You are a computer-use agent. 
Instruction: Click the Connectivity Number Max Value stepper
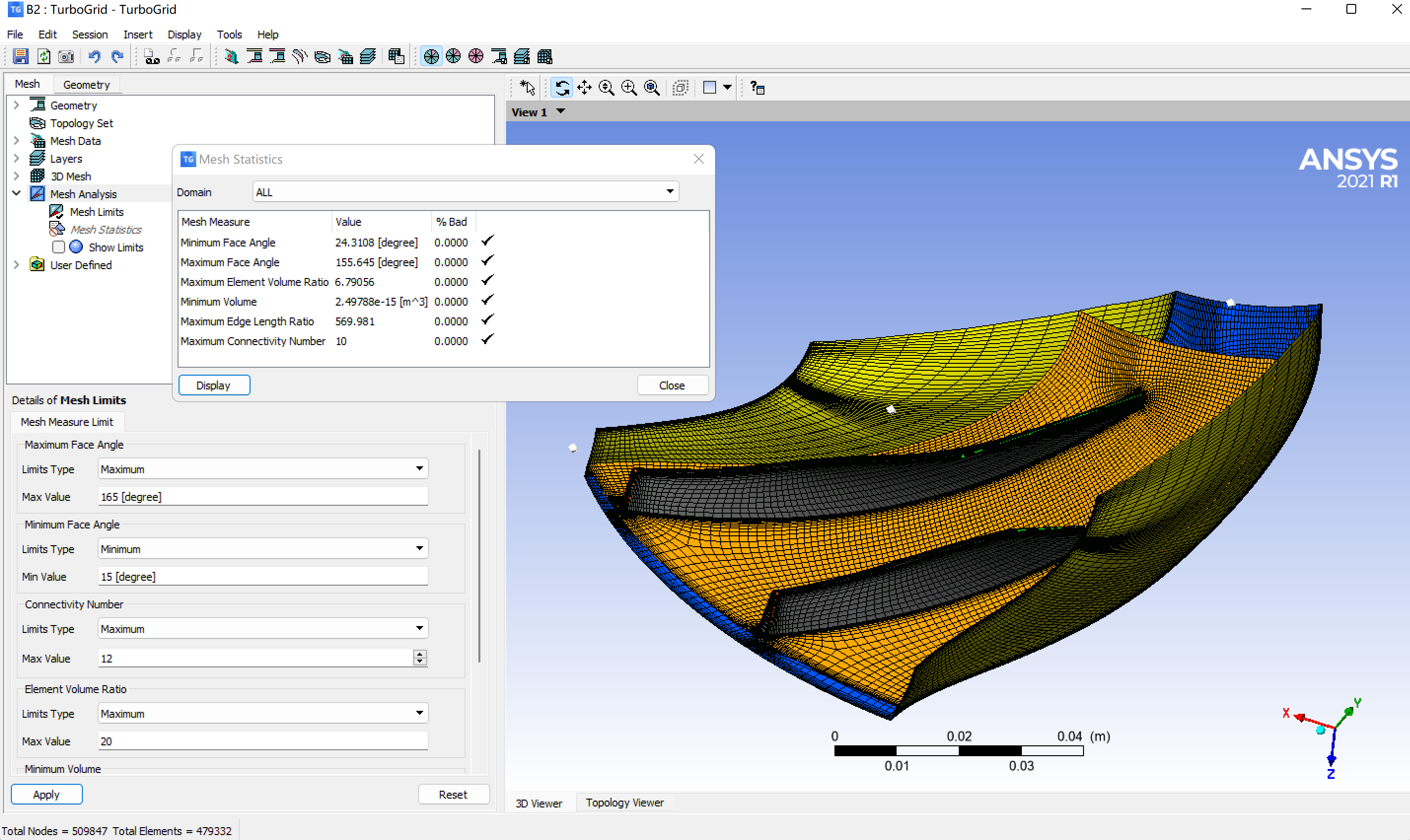pyautogui.click(x=420, y=658)
